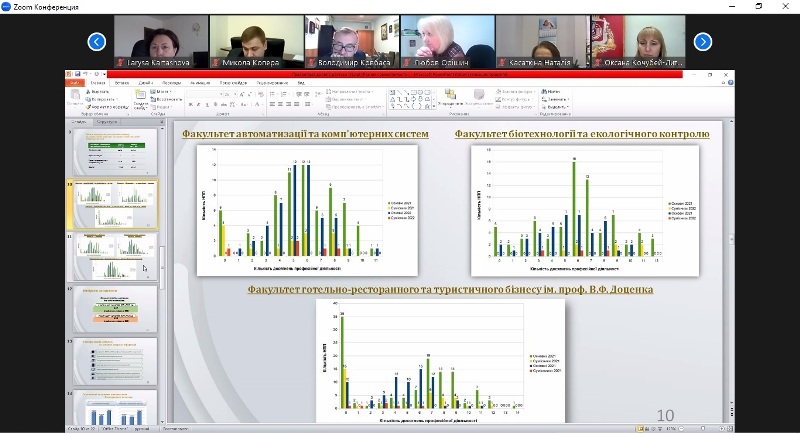Toggle strikethrough formatting
Screen dimensions: 800x433
tap(224, 105)
